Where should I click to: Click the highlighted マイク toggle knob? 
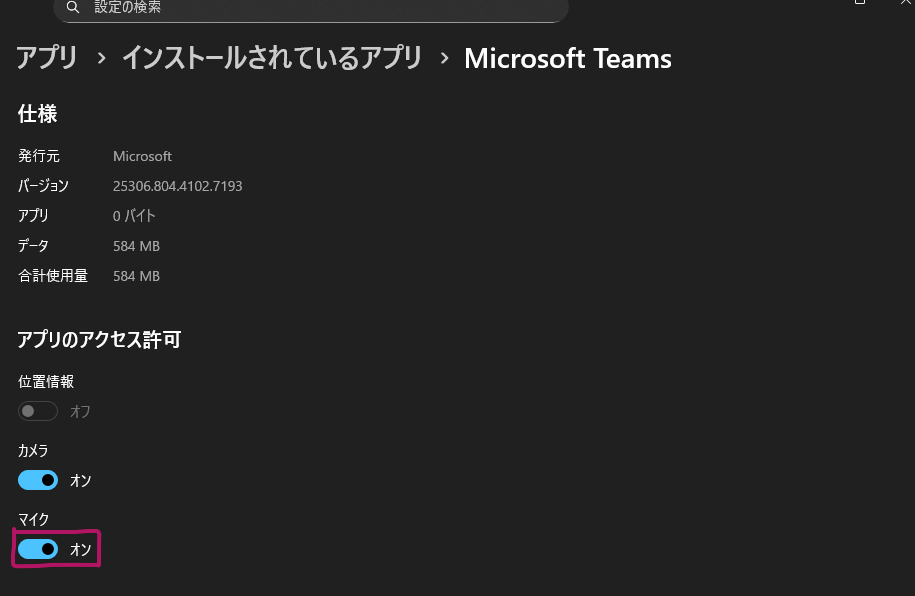(x=46, y=548)
